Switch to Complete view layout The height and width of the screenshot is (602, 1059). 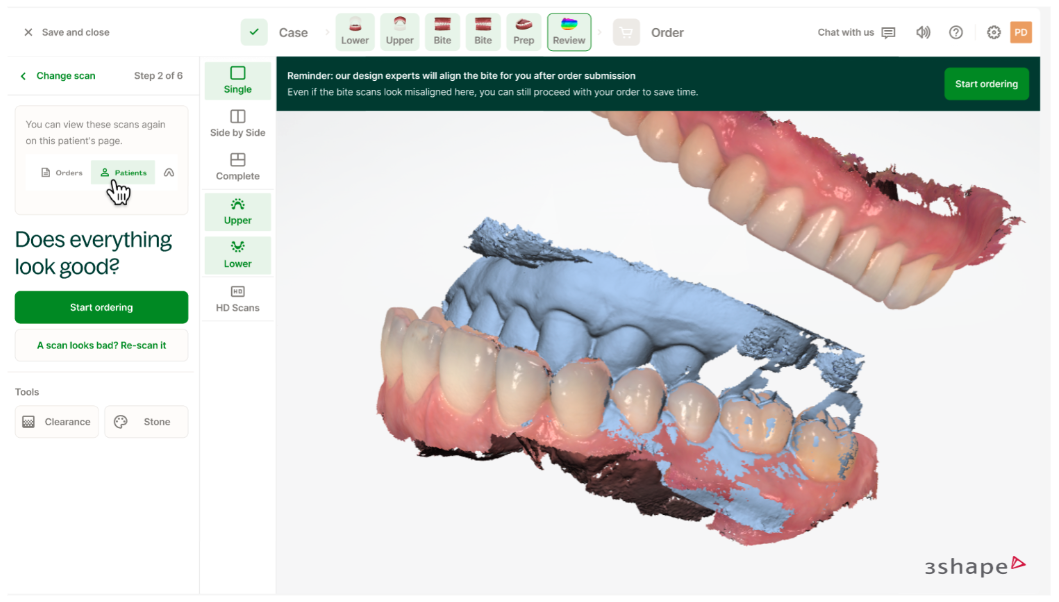238,167
